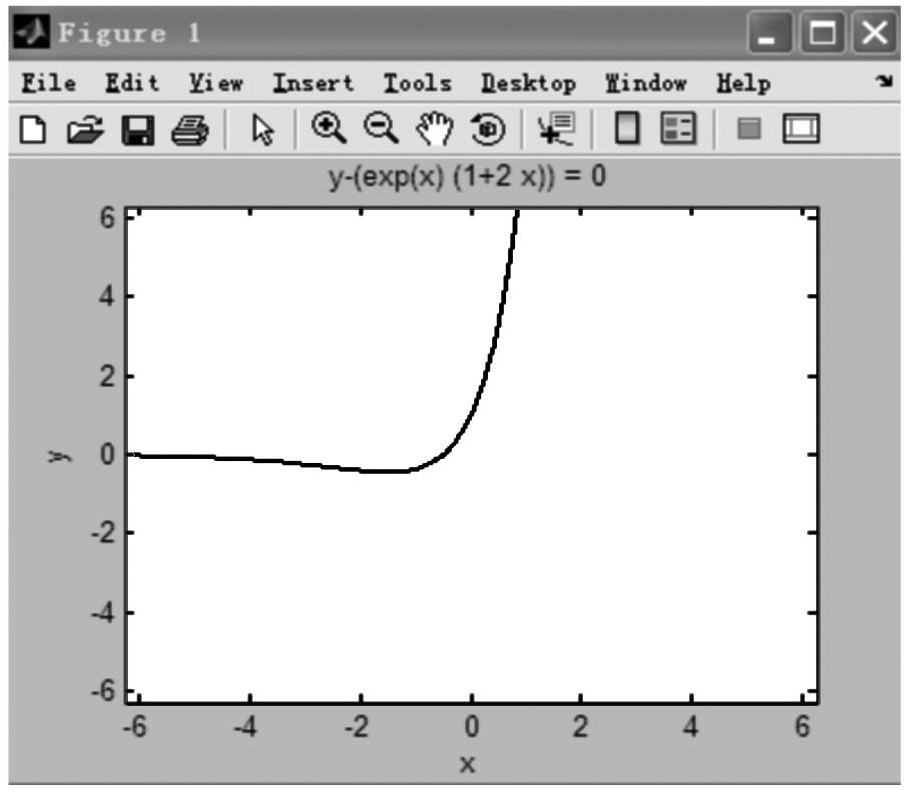Insert a colorbar using the toolbar icon
The height and width of the screenshot is (795, 904).
click(627, 128)
